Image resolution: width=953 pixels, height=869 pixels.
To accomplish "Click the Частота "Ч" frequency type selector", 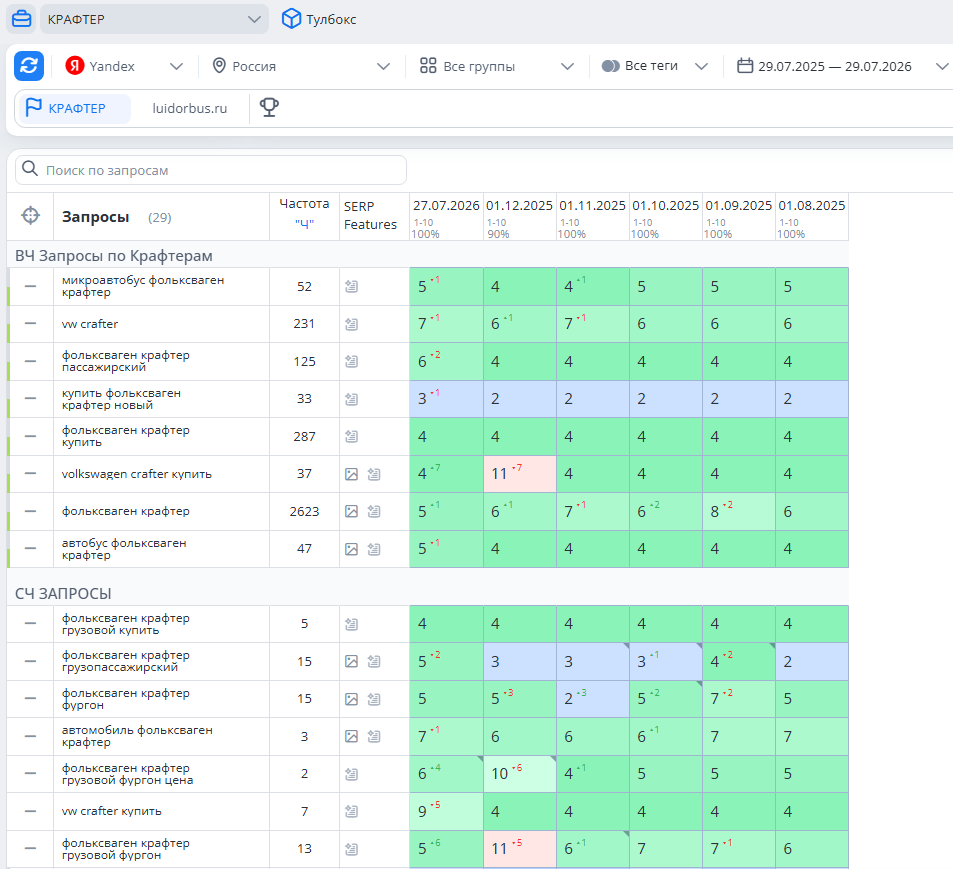I will pyautogui.click(x=304, y=223).
